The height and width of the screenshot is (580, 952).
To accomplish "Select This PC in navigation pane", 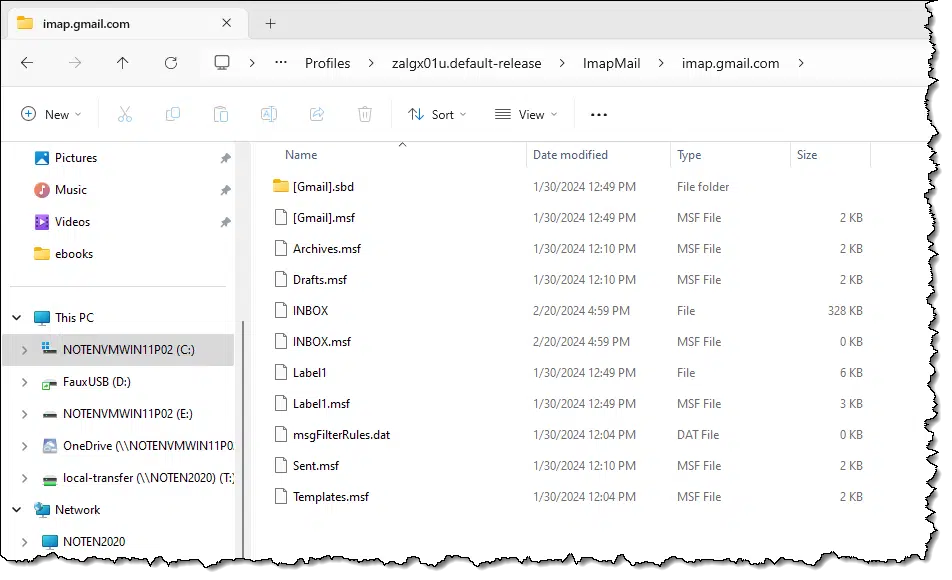I will click(74, 318).
